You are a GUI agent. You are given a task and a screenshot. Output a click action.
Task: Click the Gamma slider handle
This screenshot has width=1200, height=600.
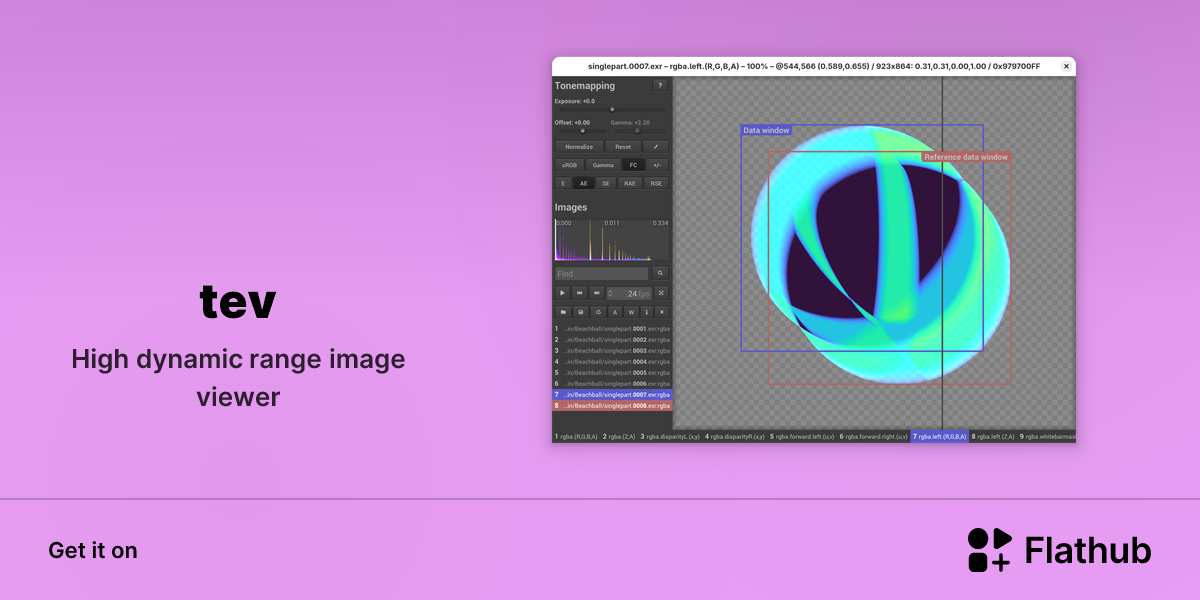coord(637,130)
